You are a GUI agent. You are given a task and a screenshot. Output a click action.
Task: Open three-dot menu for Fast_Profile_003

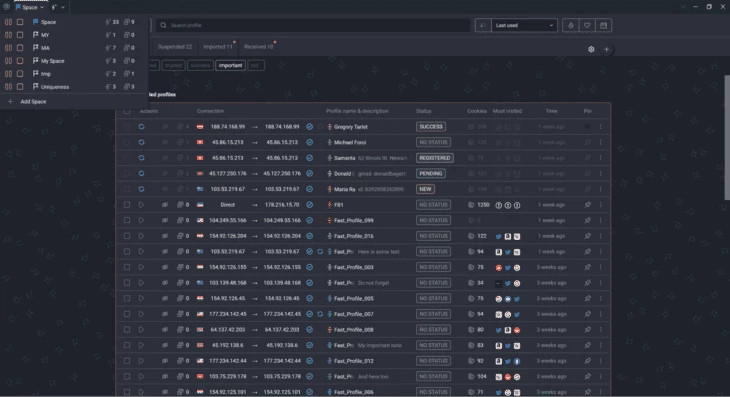coord(601,267)
